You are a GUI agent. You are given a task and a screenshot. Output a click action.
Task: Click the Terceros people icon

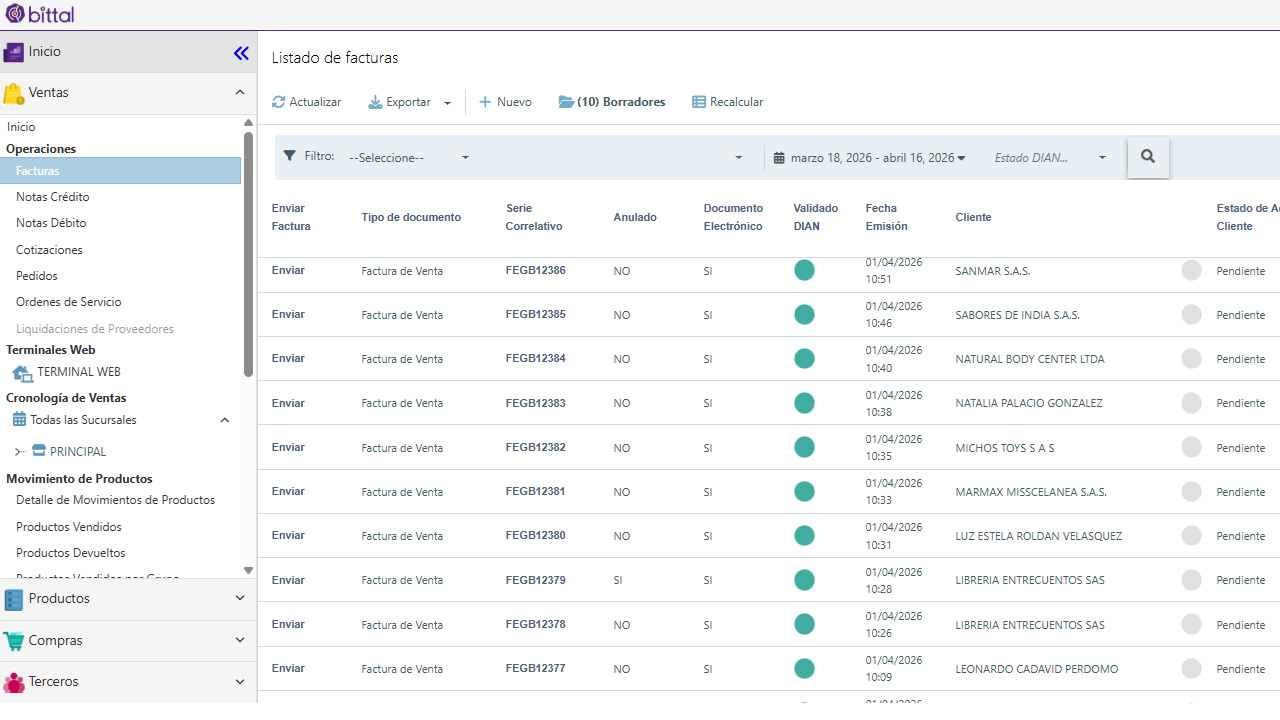pyautogui.click(x=13, y=682)
